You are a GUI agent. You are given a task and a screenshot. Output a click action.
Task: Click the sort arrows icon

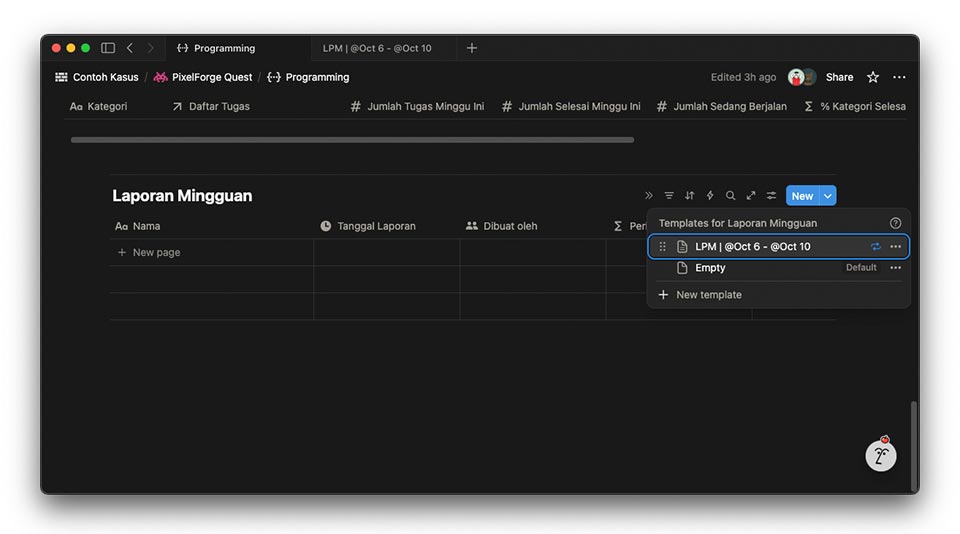click(x=689, y=196)
